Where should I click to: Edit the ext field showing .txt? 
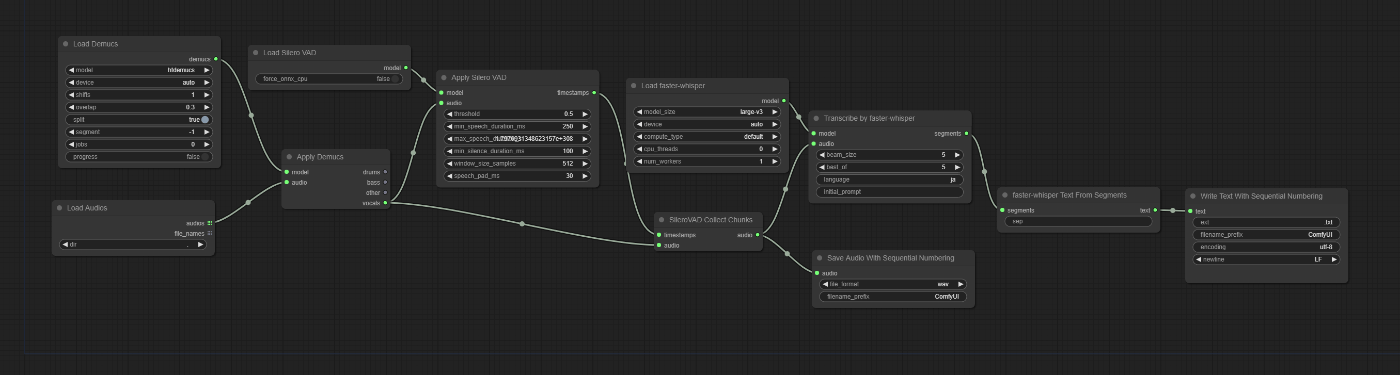click(x=1266, y=222)
